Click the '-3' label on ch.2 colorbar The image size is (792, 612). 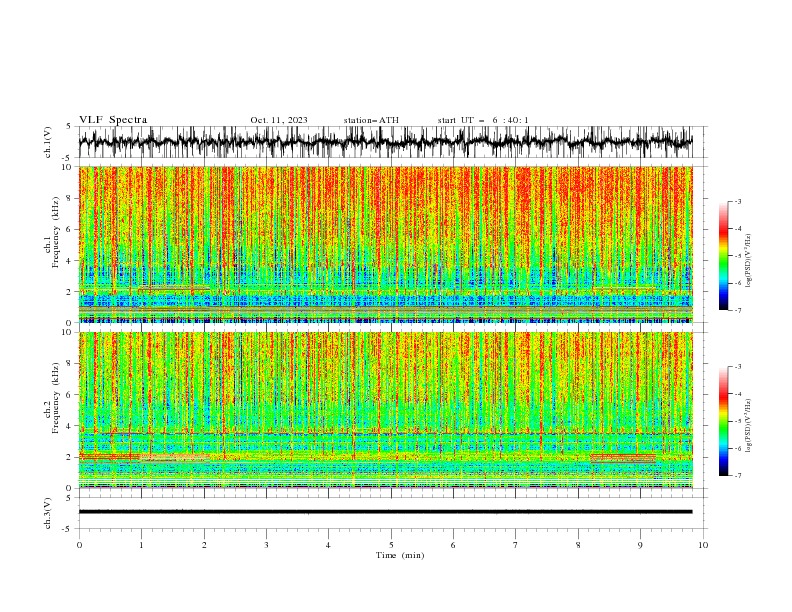click(x=737, y=367)
